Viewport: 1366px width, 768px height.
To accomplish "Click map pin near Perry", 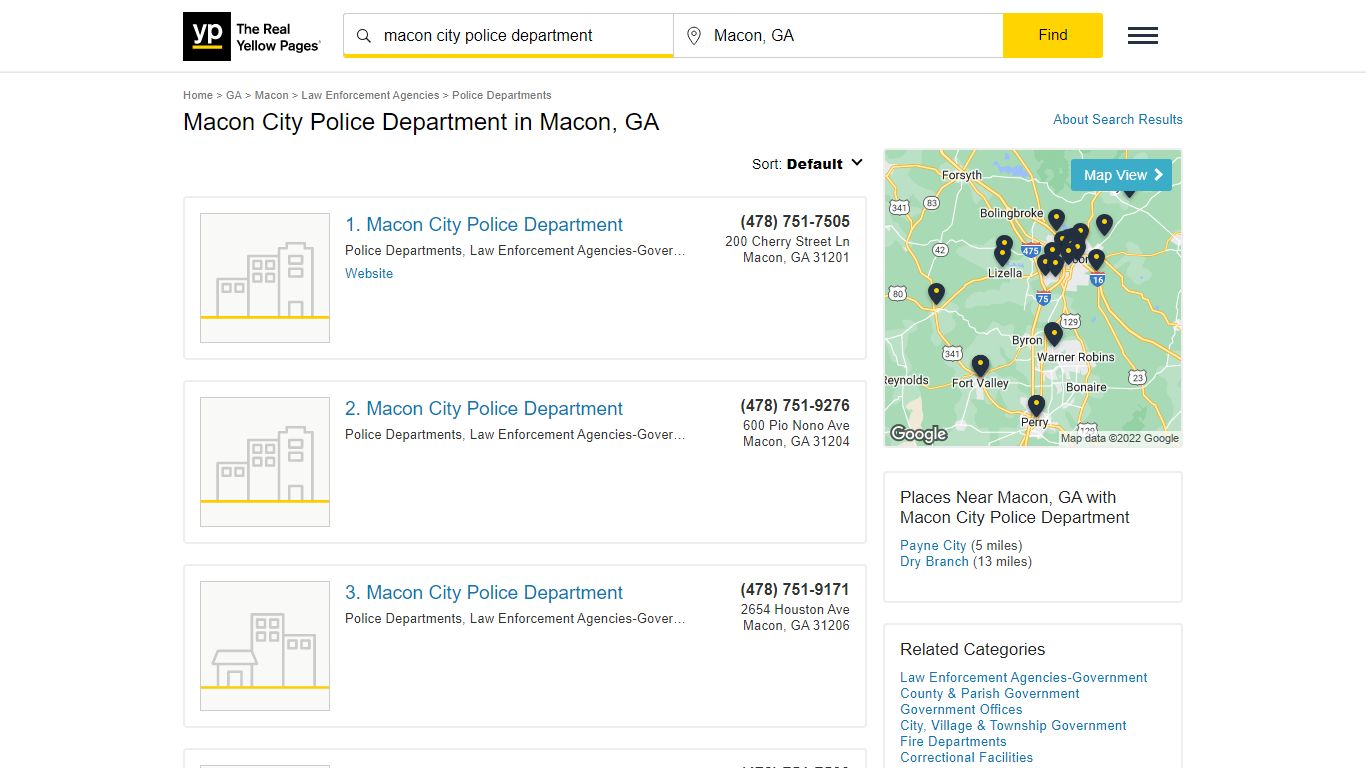I will coord(1037,405).
